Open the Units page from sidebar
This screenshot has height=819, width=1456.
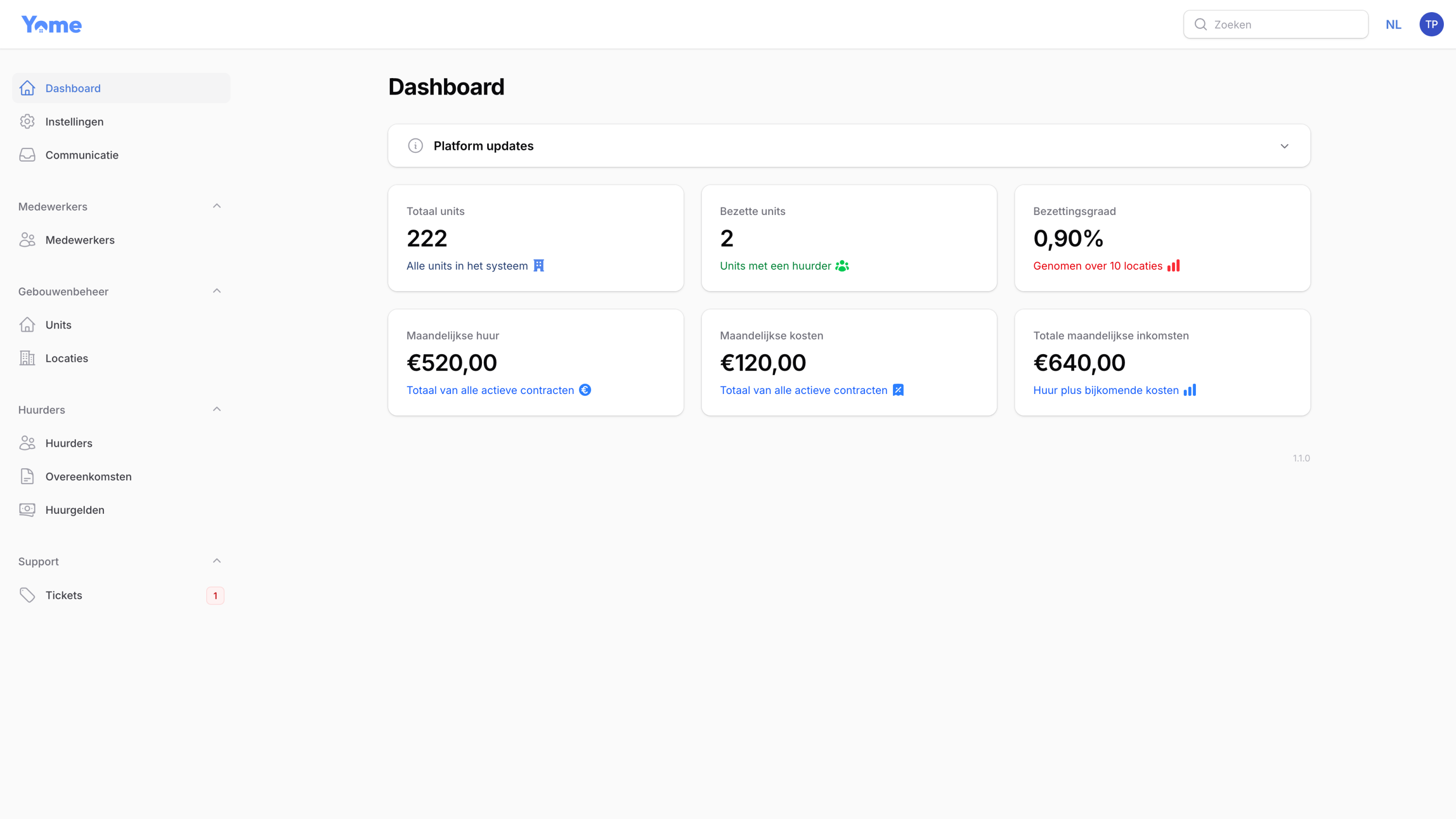tap(58, 325)
